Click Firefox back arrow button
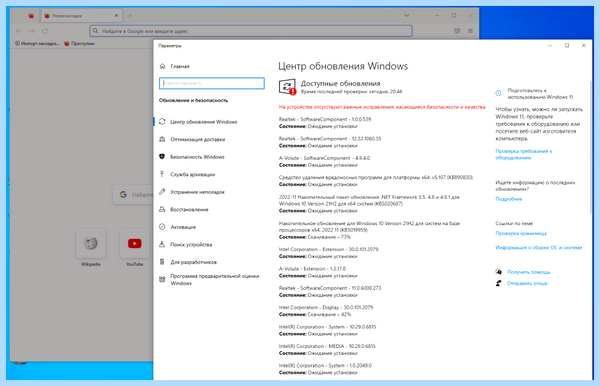 [x=18, y=31]
